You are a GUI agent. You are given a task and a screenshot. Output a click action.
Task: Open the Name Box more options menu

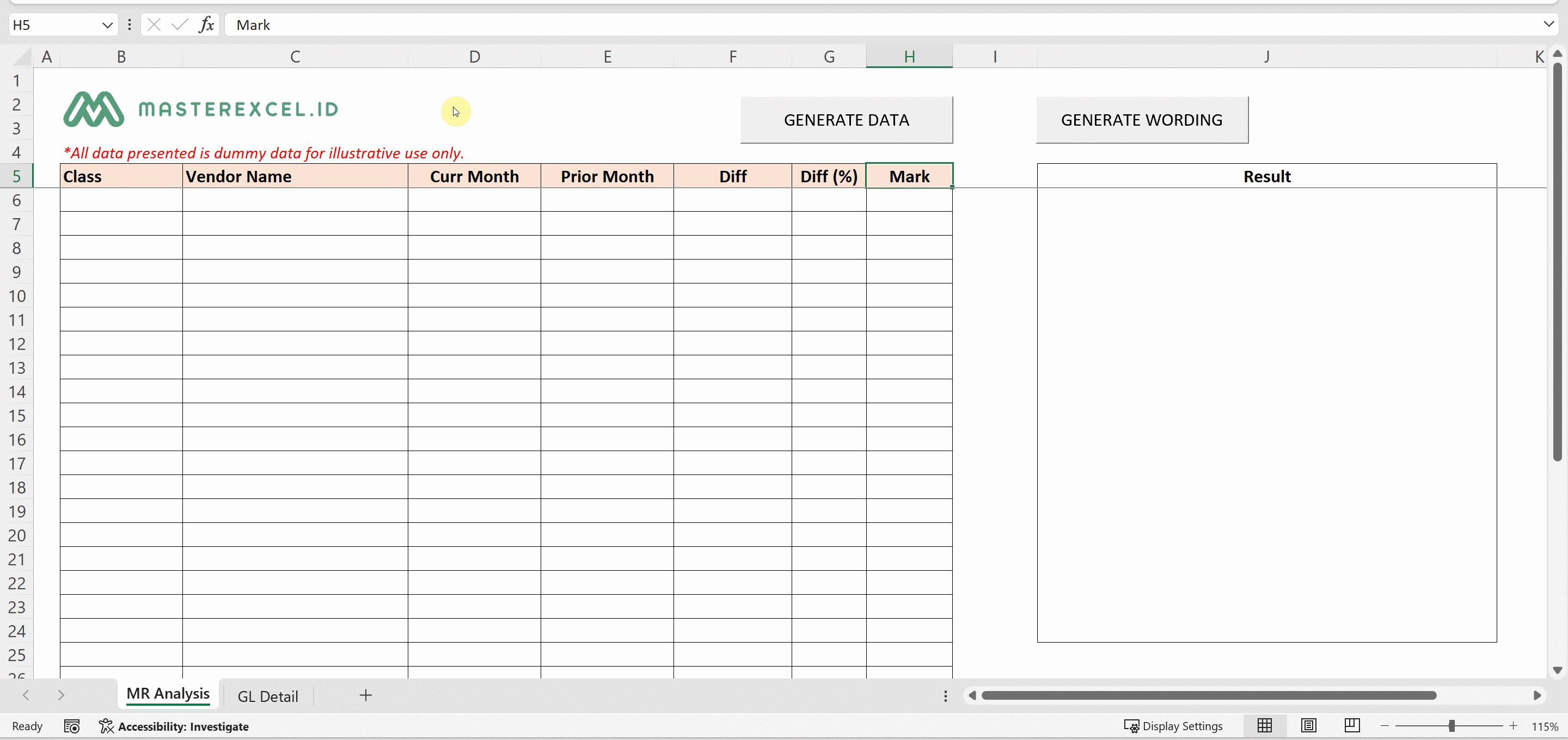[129, 24]
